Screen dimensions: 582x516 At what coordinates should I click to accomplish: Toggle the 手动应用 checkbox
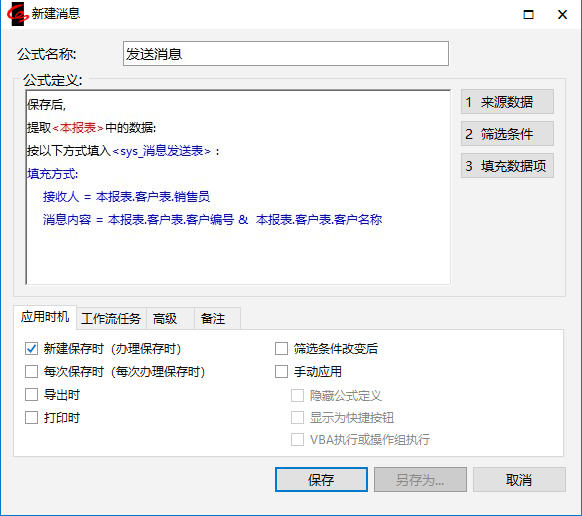(x=281, y=372)
